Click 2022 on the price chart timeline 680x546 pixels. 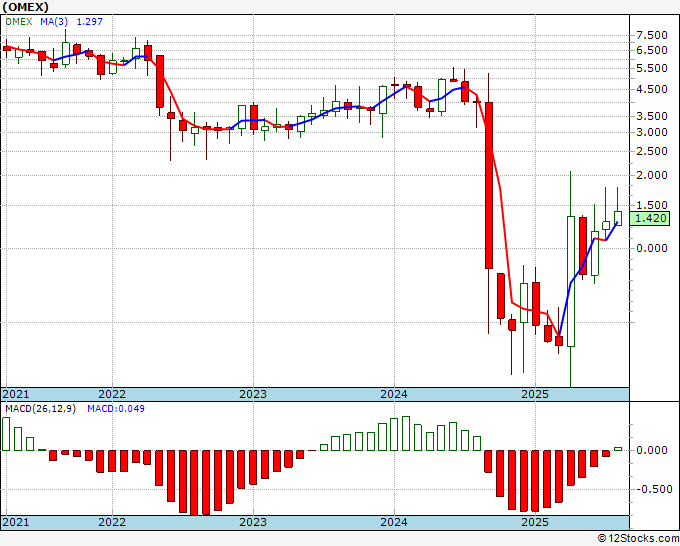point(112,394)
